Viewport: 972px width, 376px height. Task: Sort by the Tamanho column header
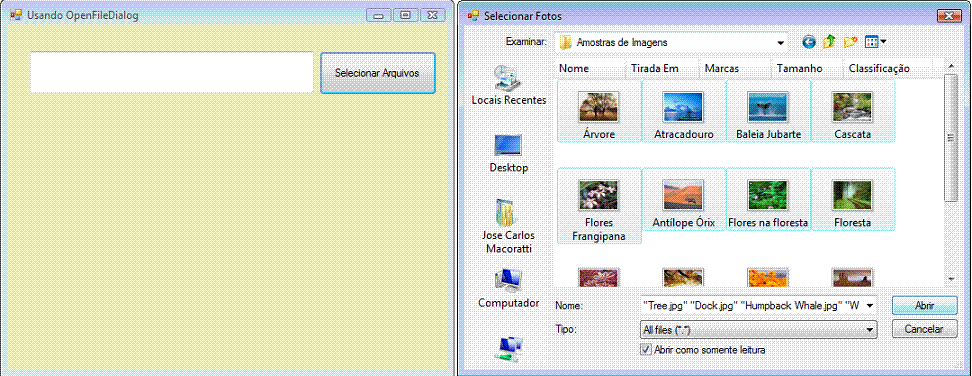click(x=800, y=68)
